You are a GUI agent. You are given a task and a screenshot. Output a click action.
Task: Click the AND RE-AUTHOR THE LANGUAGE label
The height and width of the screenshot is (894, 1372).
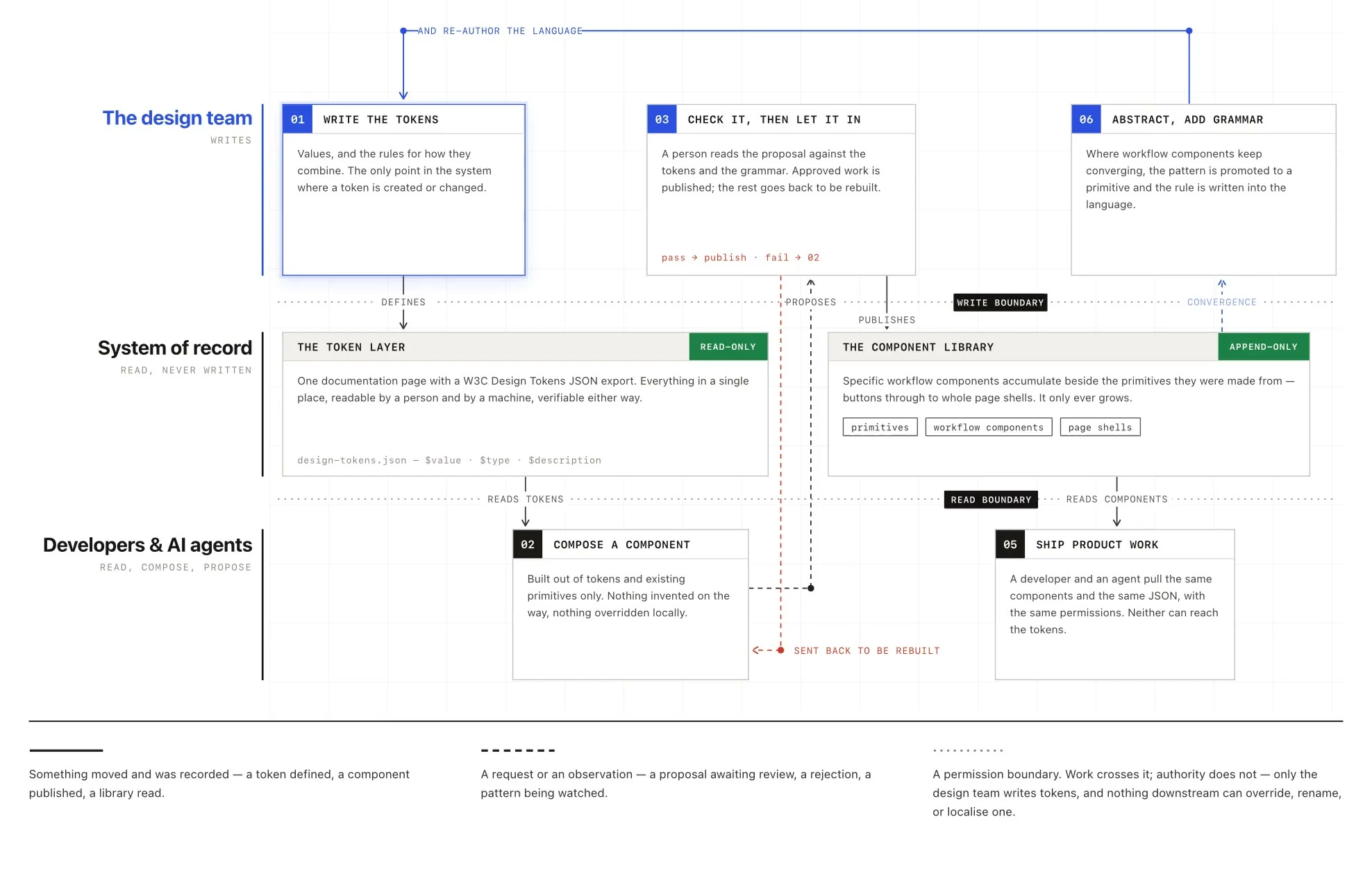[500, 31]
